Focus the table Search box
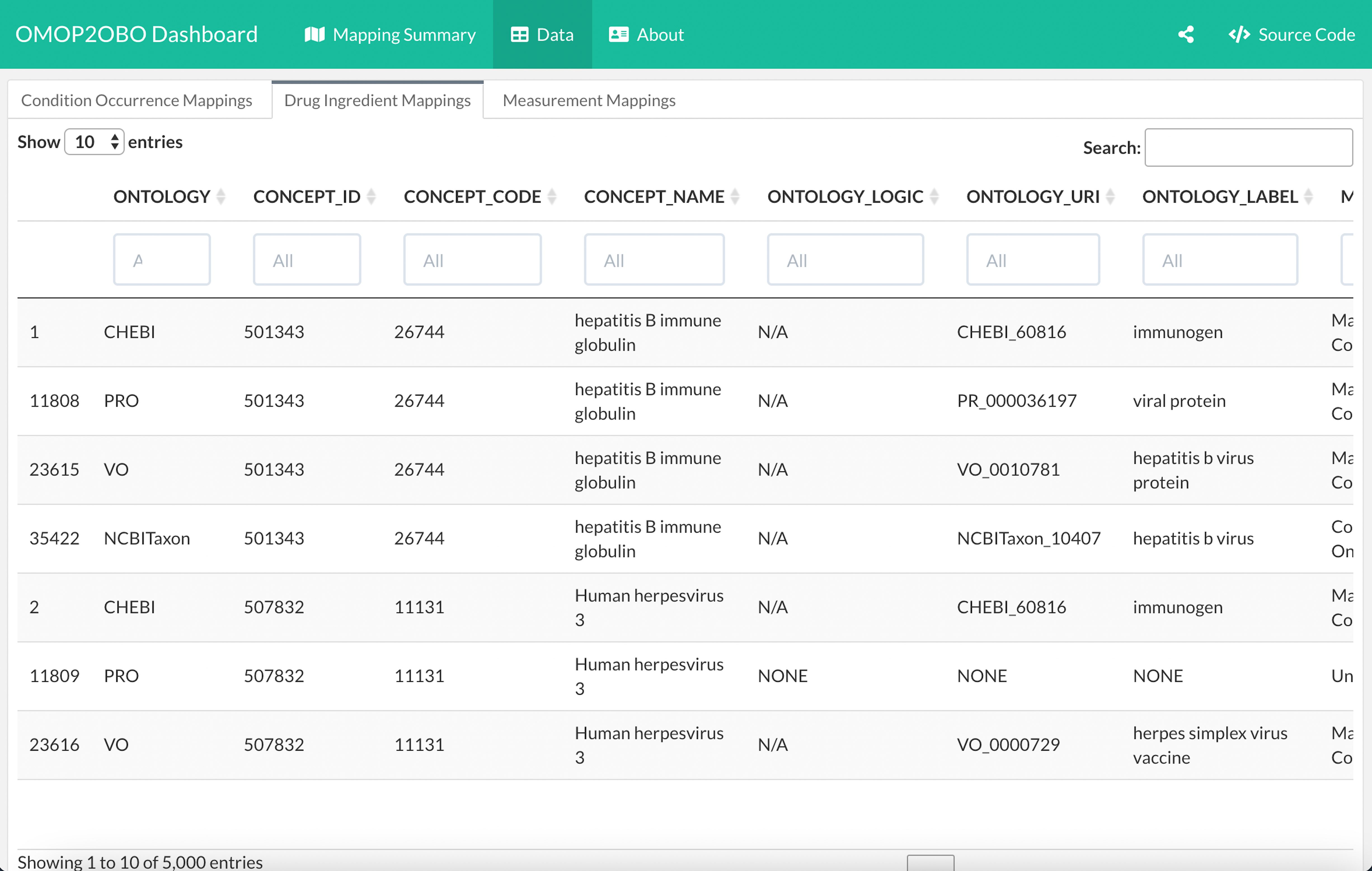Viewport: 1372px width, 871px height. 1248,147
